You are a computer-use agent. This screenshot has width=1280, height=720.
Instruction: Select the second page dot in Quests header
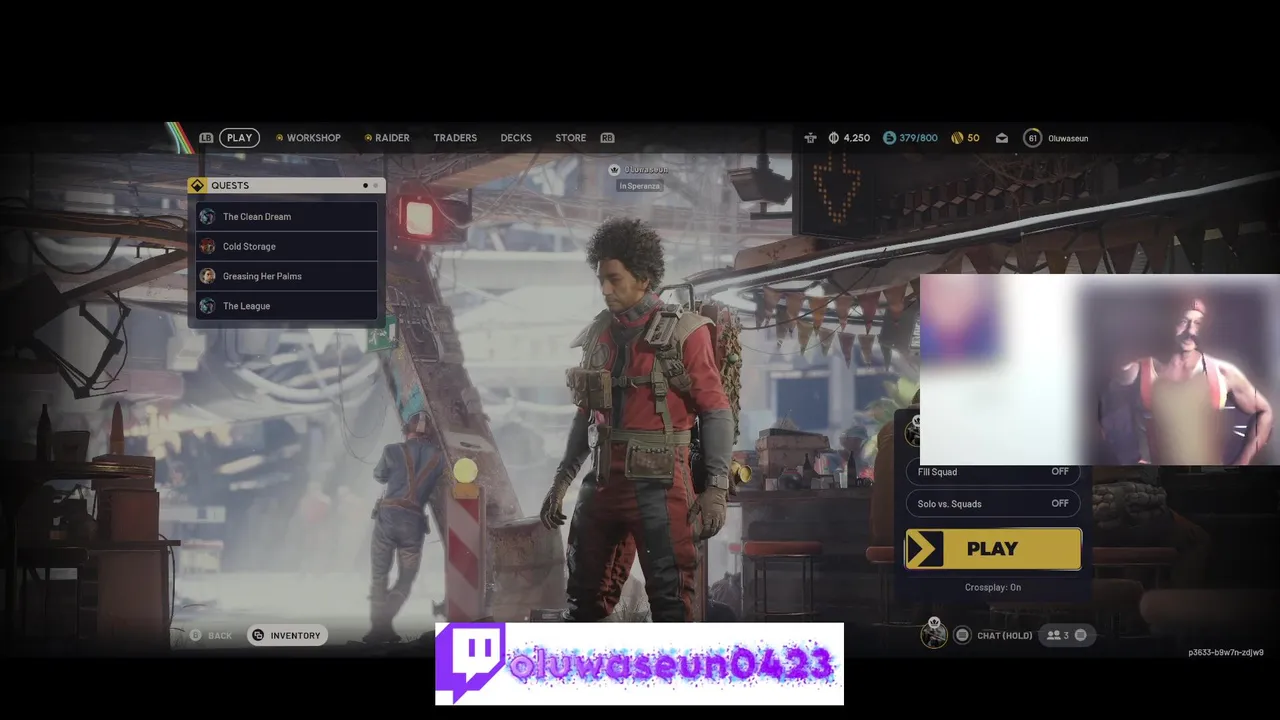376,185
